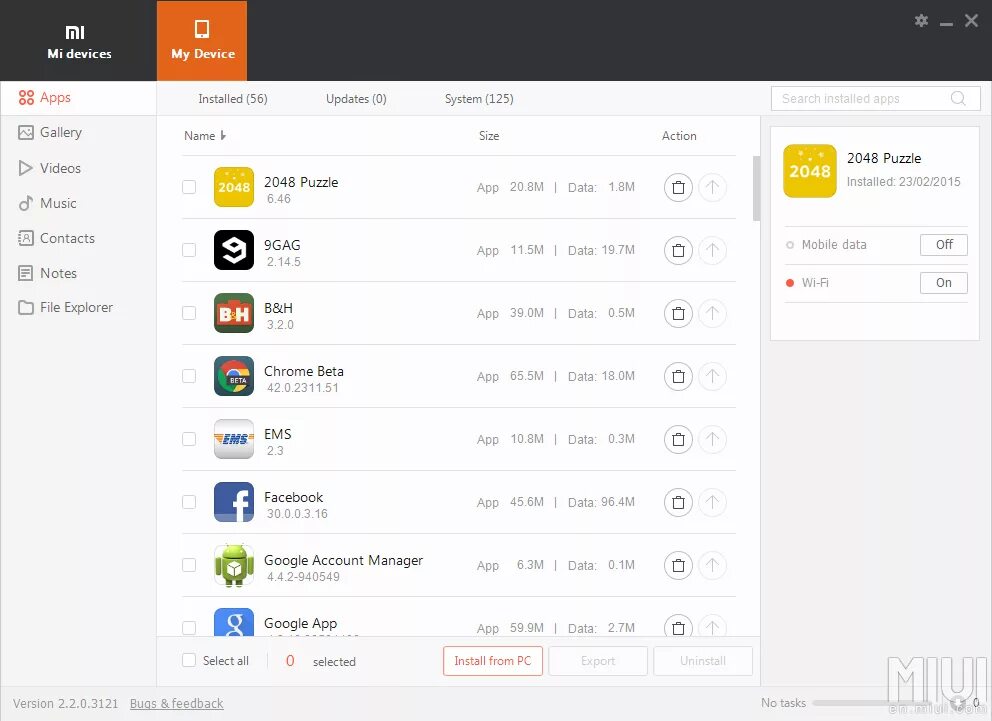Delete the 2048 Puzzle app via trash icon
The image size is (992, 721).
[678, 187]
